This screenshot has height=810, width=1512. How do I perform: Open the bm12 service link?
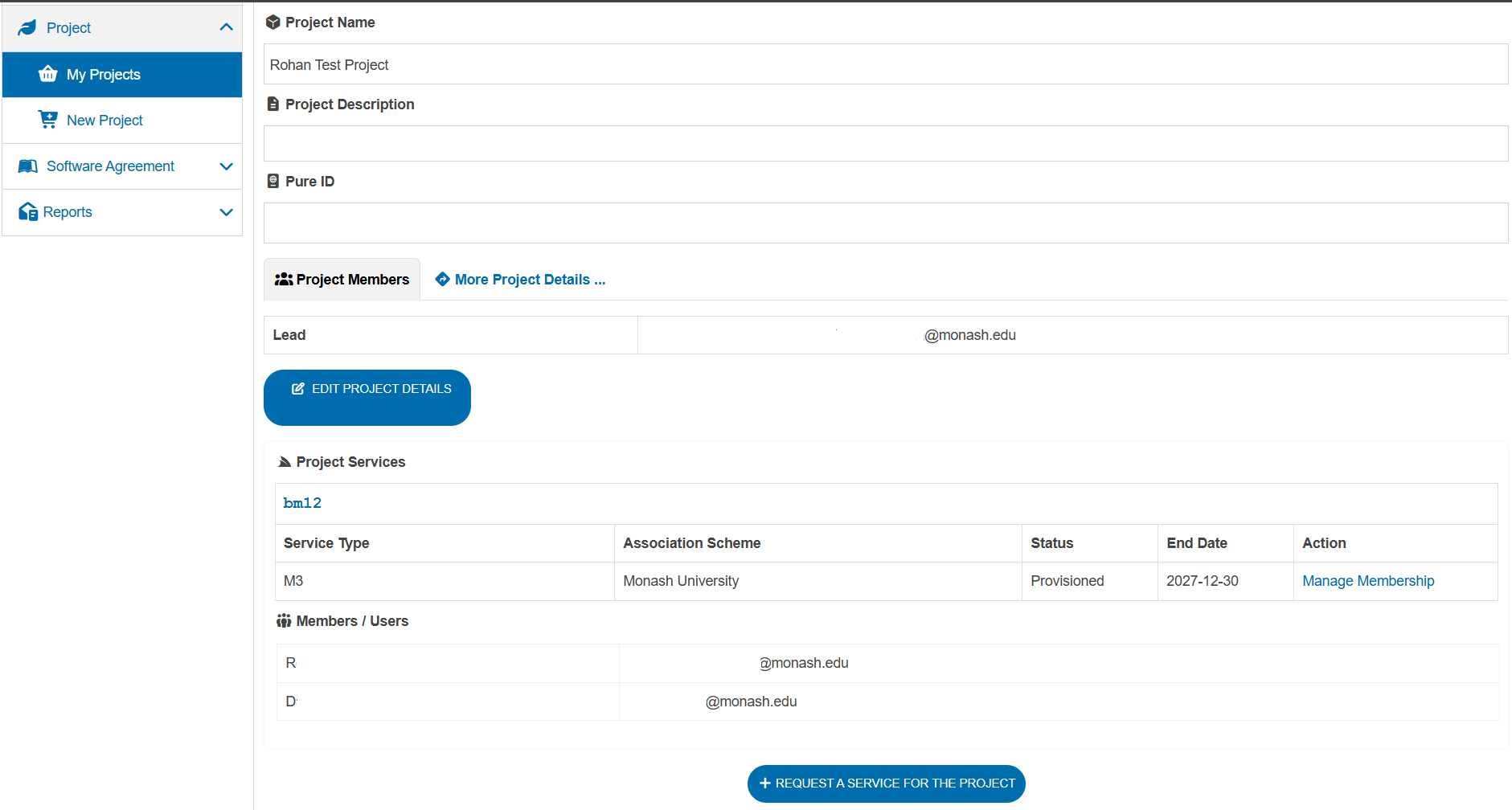pyautogui.click(x=302, y=503)
